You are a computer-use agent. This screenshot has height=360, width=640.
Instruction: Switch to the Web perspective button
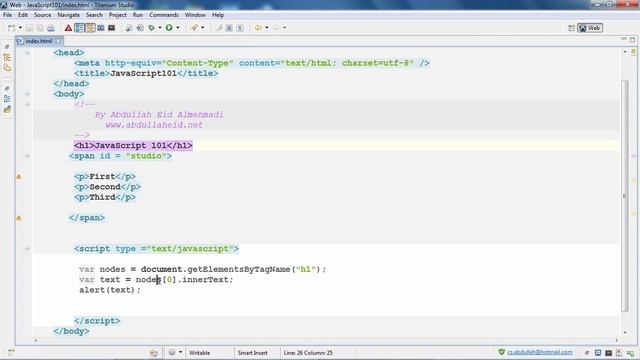[590, 28]
